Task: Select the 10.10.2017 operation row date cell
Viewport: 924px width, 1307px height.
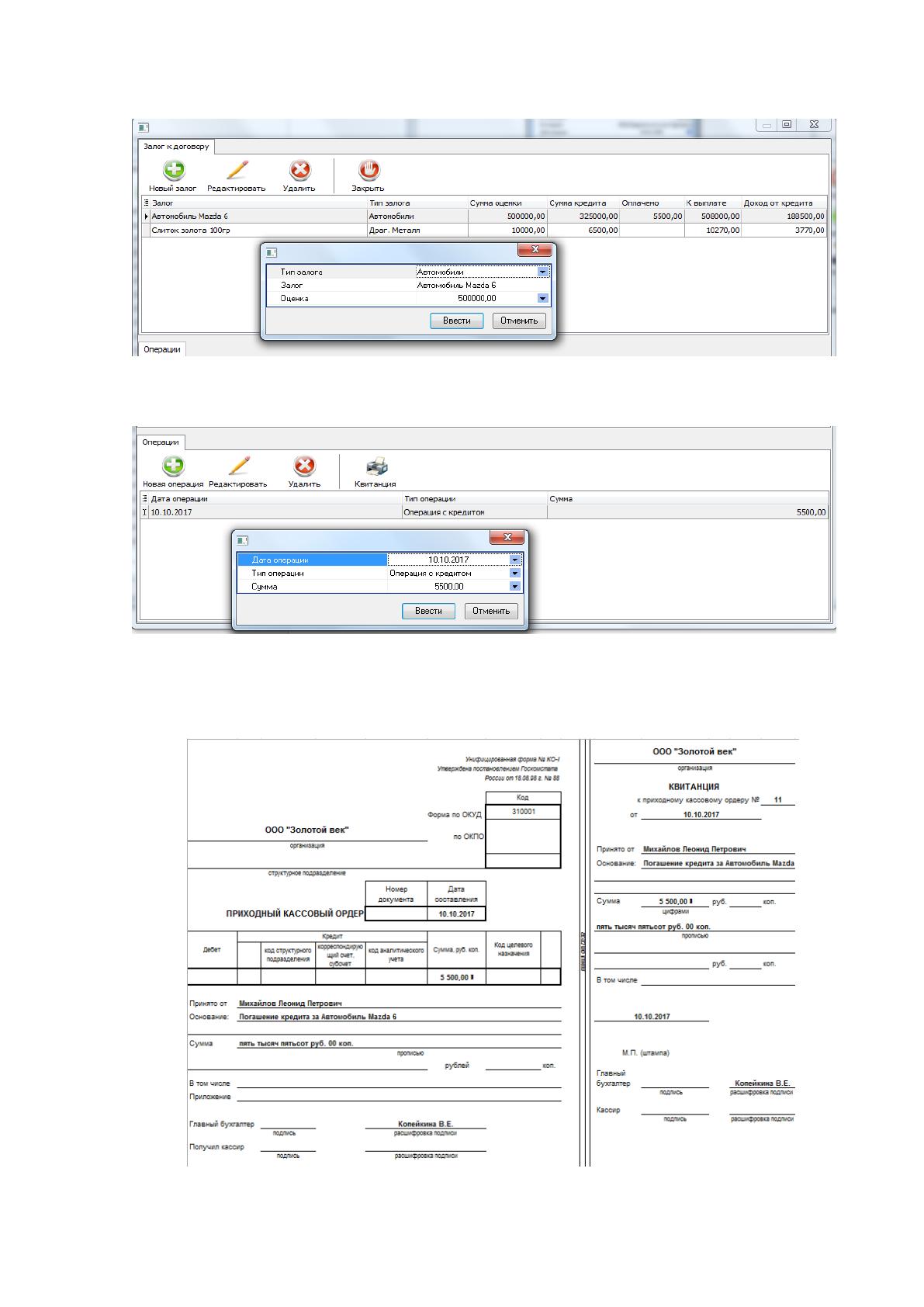Action: point(275,512)
